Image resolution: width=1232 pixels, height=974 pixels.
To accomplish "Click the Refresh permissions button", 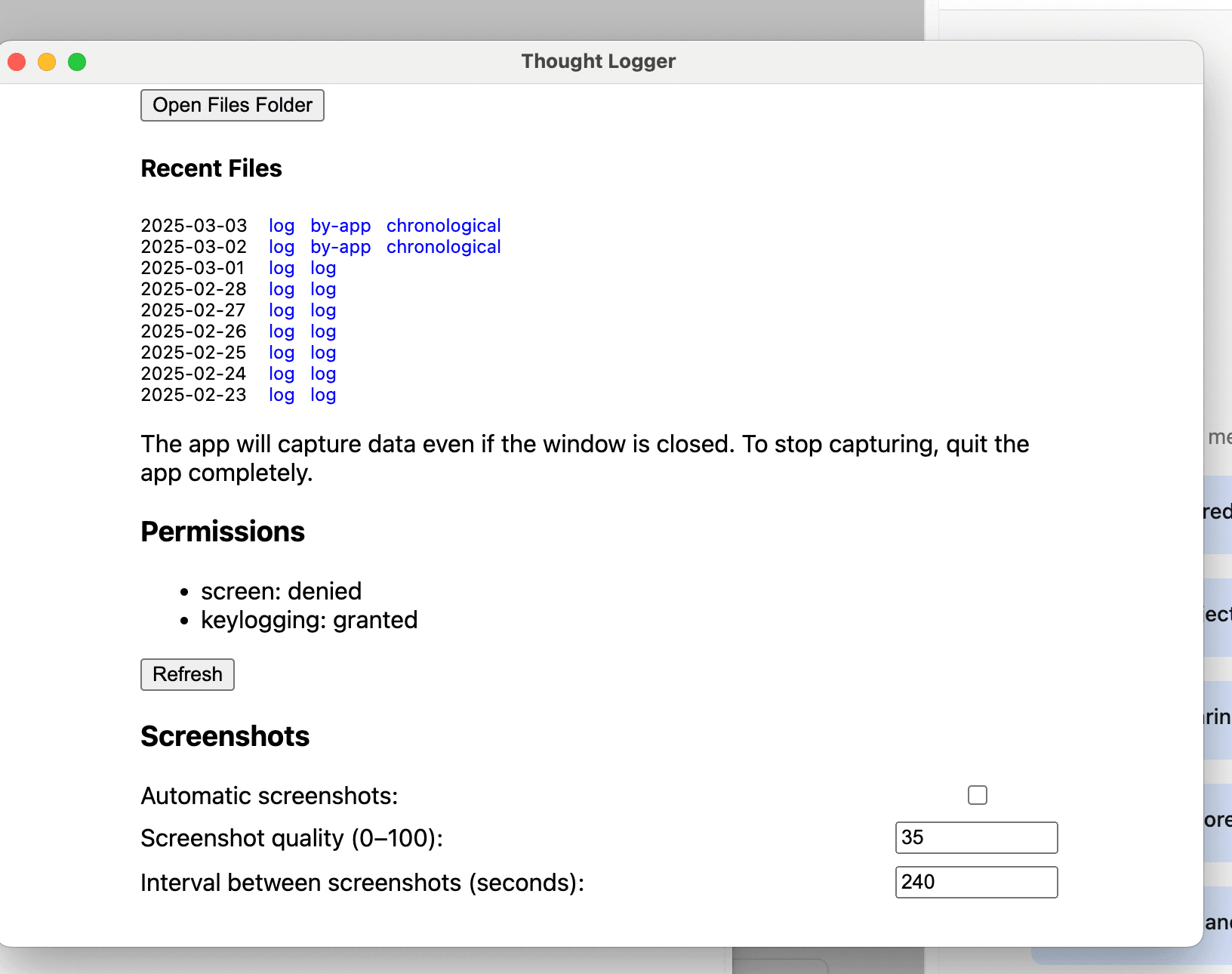I will point(187,674).
